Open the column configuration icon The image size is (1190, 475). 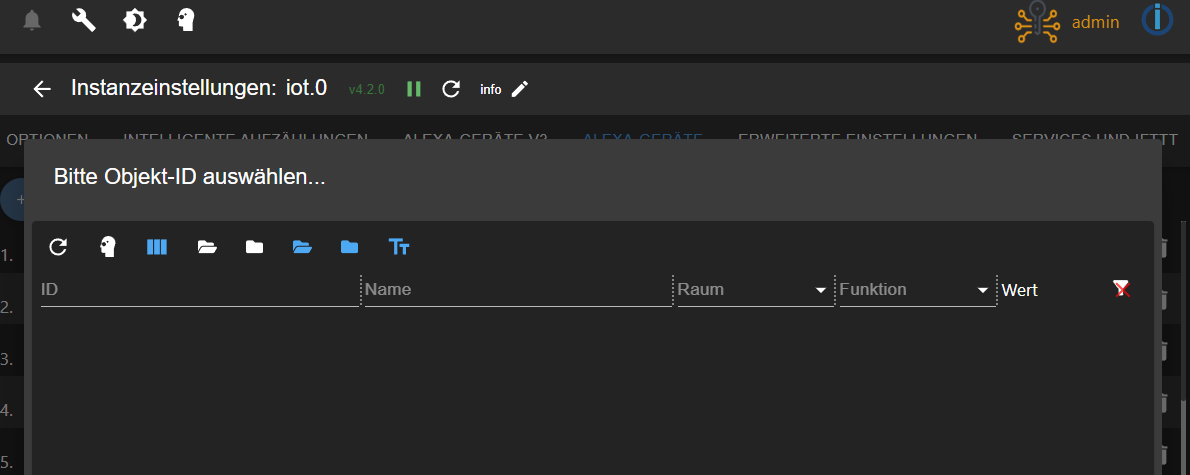(x=157, y=247)
